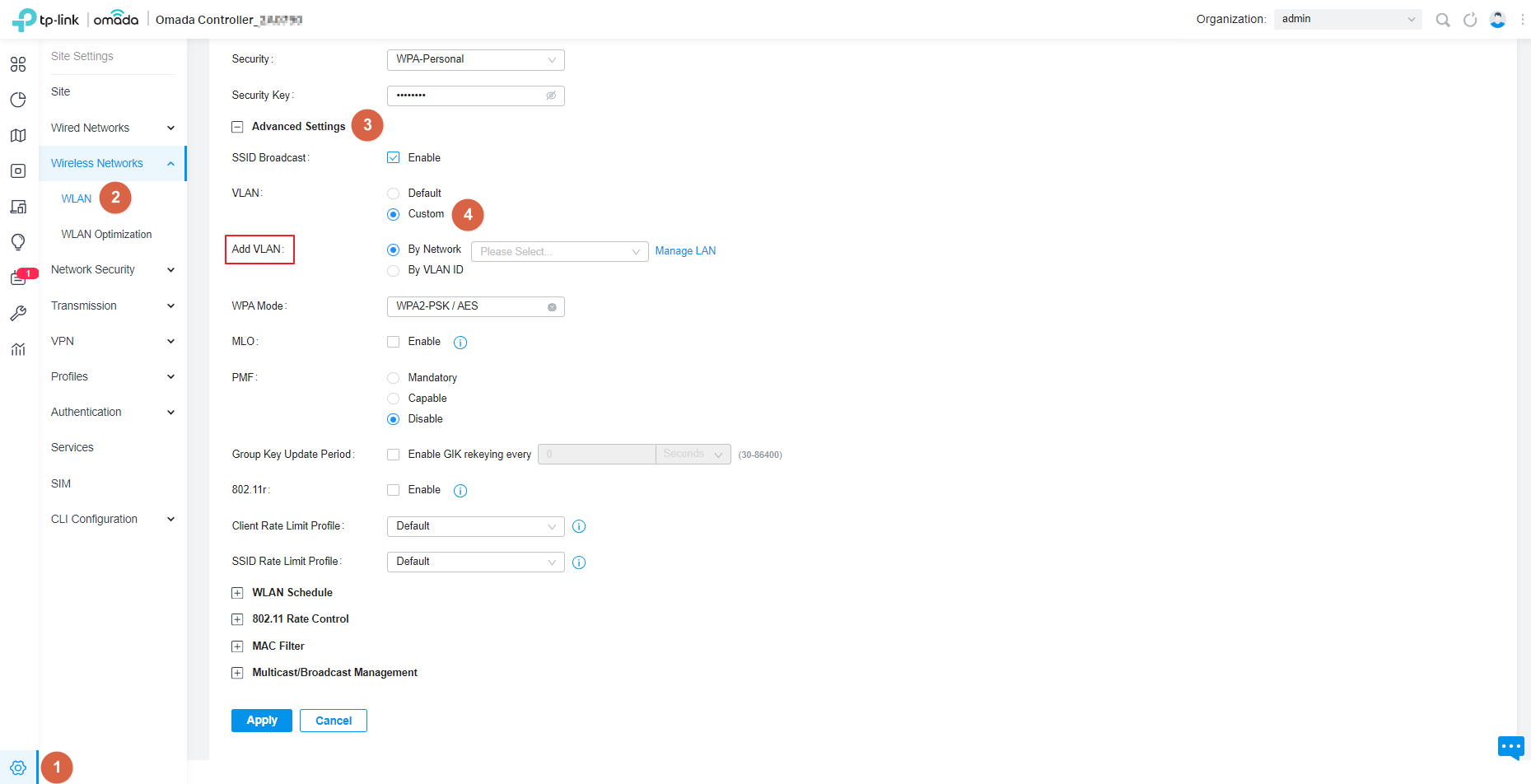
Task: Open the Settings gear icon at bottom
Action: tap(18, 768)
